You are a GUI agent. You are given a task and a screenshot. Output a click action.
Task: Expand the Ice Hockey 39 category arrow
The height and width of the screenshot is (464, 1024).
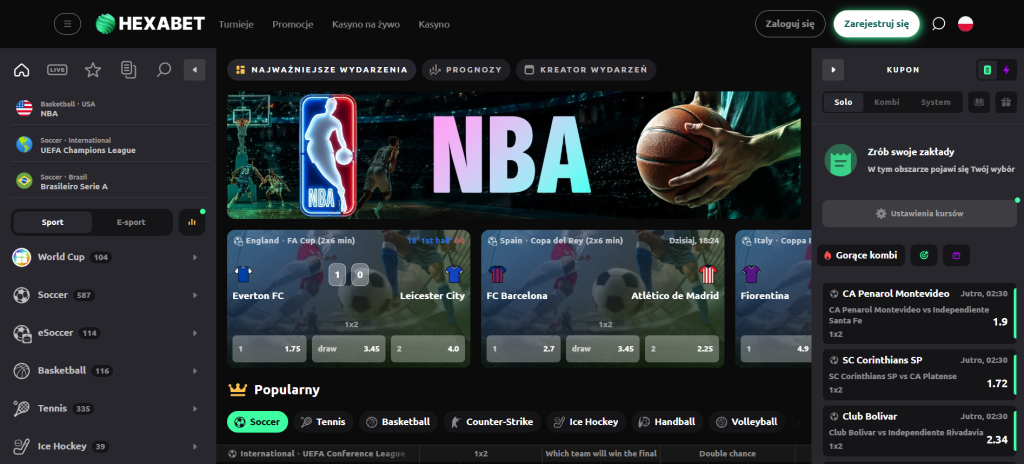pyautogui.click(x=195, y=446)
